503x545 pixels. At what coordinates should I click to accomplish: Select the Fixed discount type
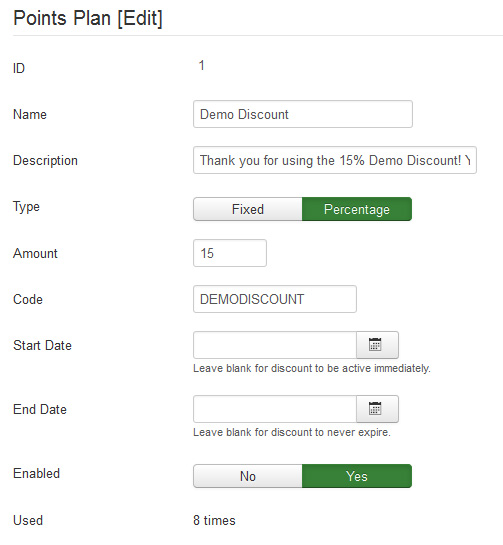(x=248, y=209)
